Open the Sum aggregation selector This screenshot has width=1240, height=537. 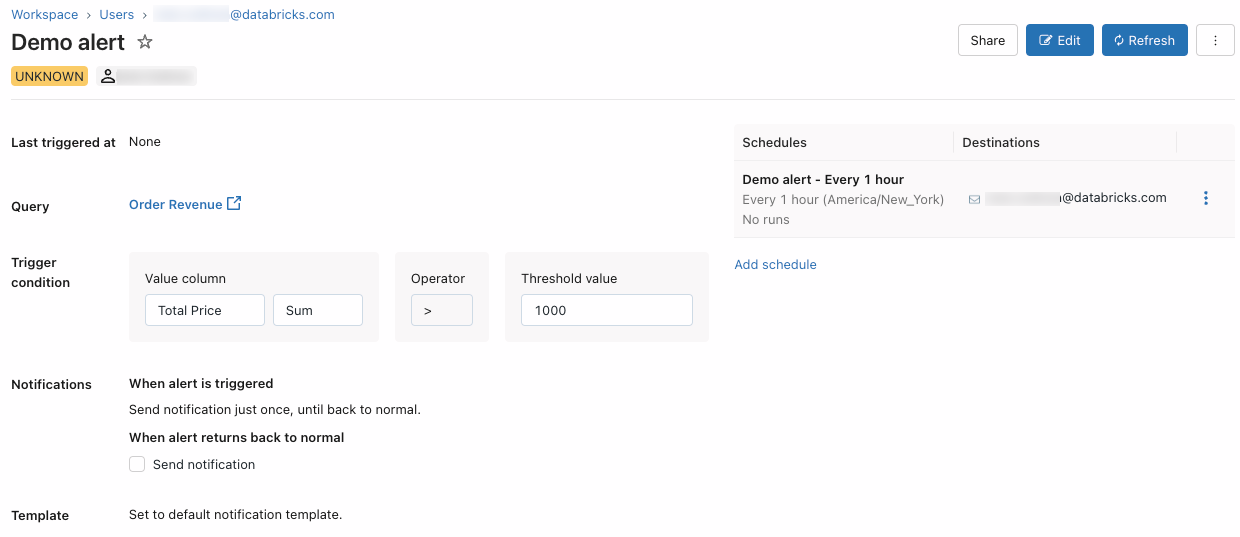tap(317, 310)
